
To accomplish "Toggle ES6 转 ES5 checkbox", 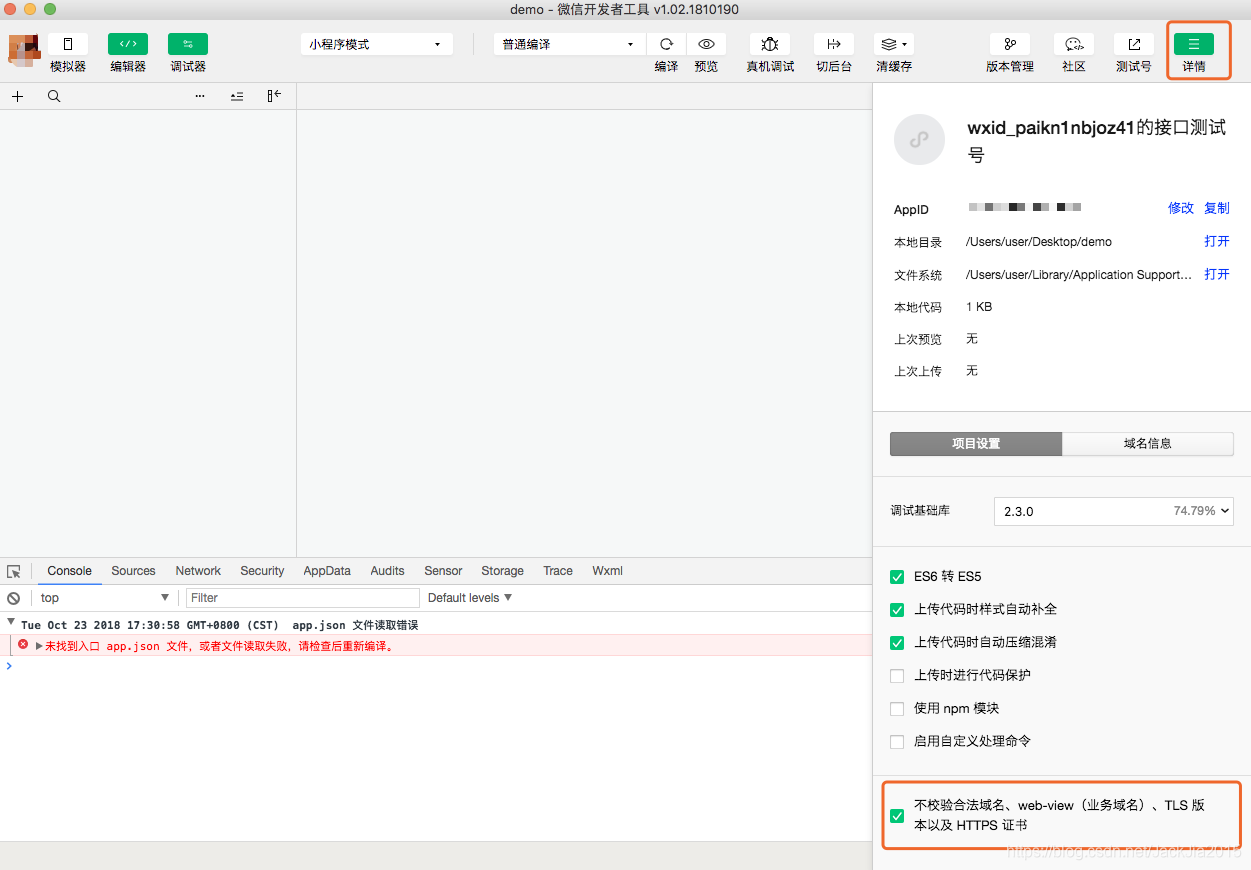I will point(897,577).
